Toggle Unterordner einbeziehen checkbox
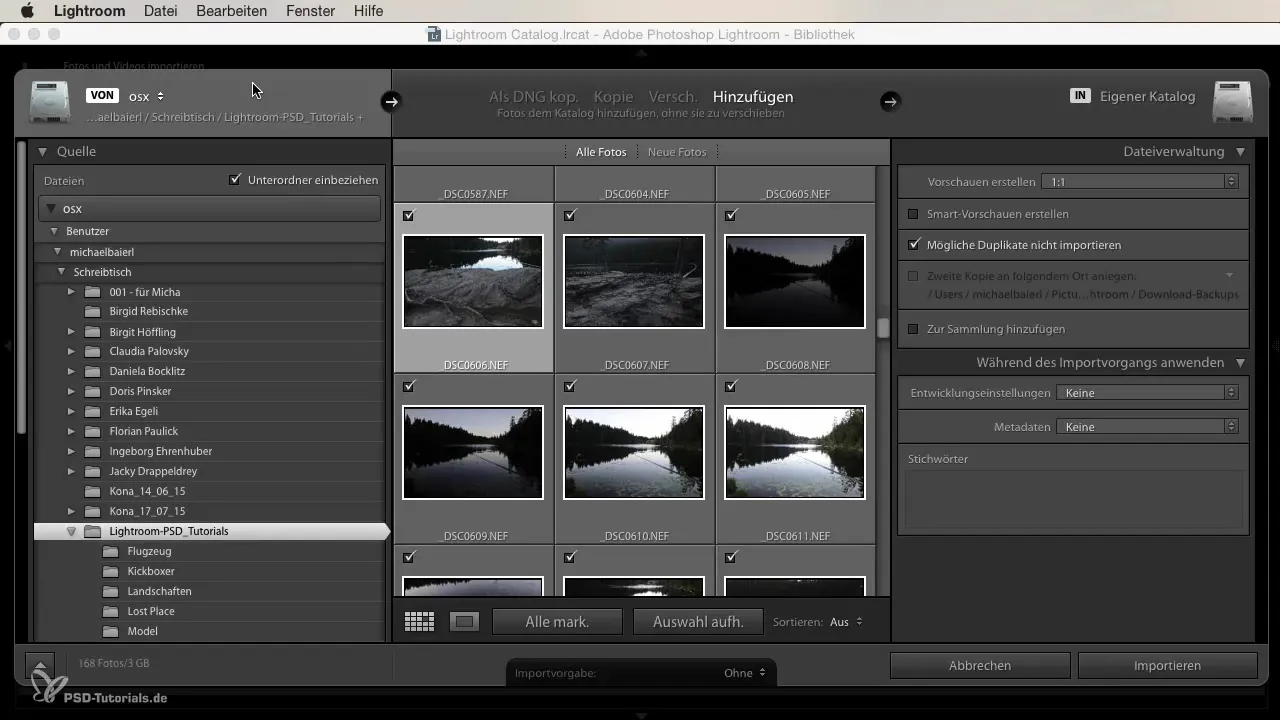The image size is (1280, 720). click(235, 180)
